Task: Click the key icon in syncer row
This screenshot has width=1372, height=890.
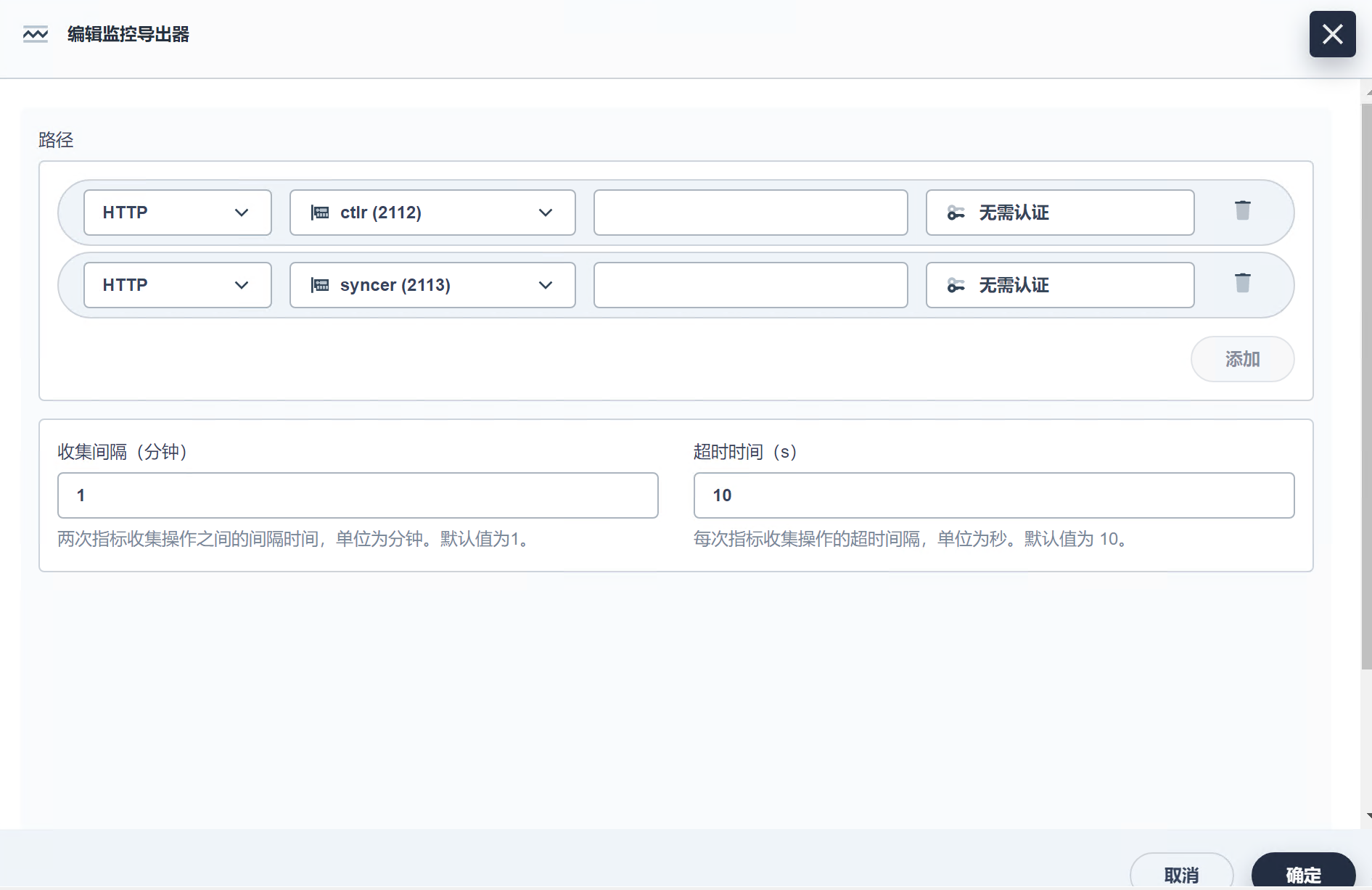Action: point(956,285)
